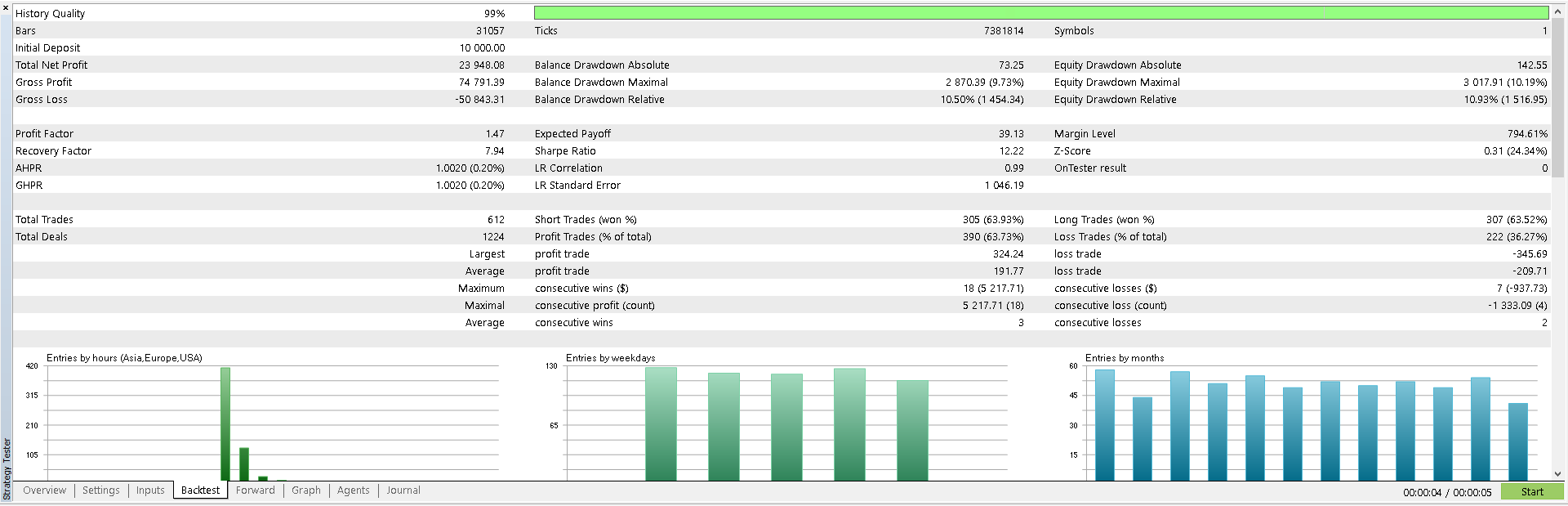1568x506 pixels.
Task: Click the scrollbar down arrow
Action: coord(1557,474)
